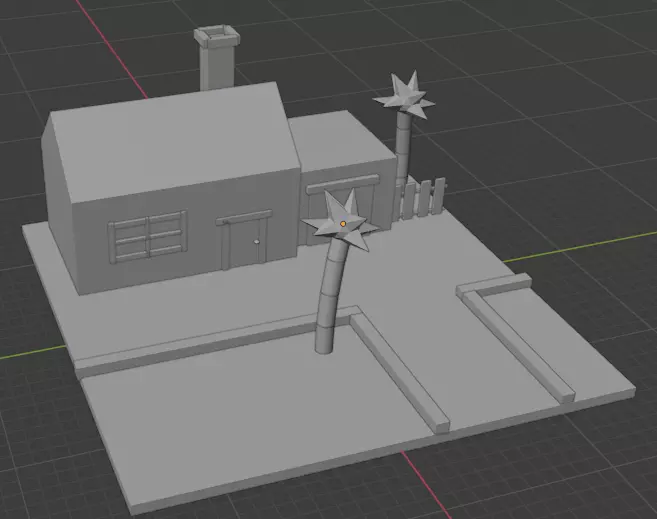The image size is (657, 519).
Task: Select the picket fence beside the garage
Action: tap(422, 198)
